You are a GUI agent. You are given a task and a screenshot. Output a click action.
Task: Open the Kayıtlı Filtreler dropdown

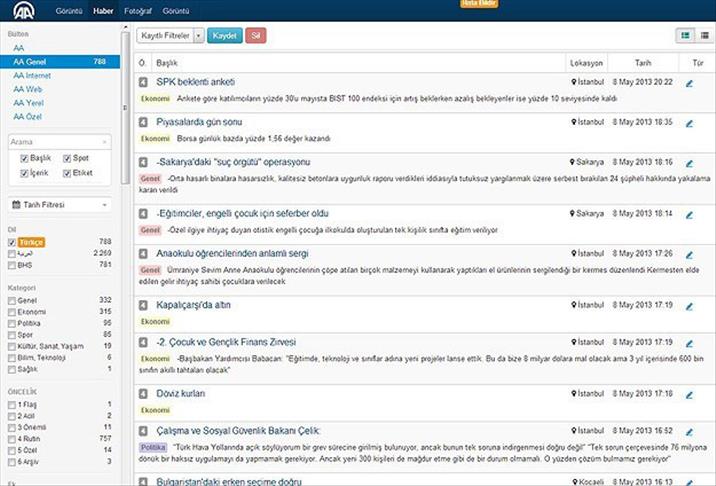[x=170, y=35]
